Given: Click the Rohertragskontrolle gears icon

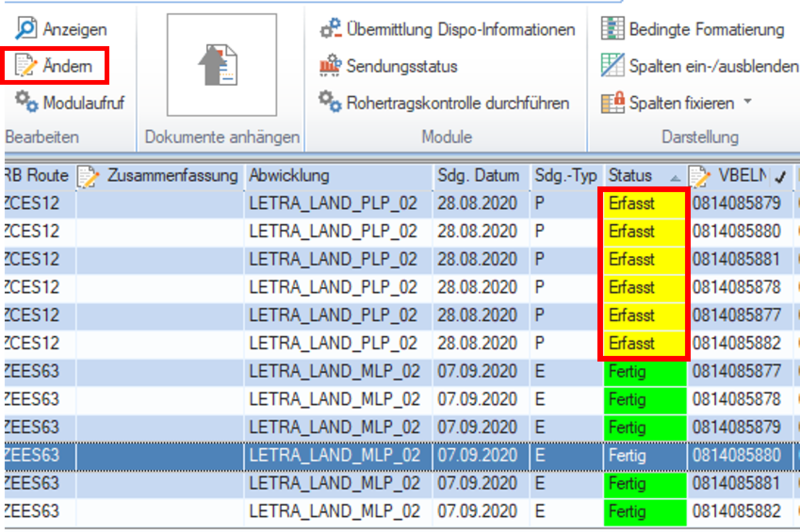Looking at the screenshot, I should tap(330, 102).
